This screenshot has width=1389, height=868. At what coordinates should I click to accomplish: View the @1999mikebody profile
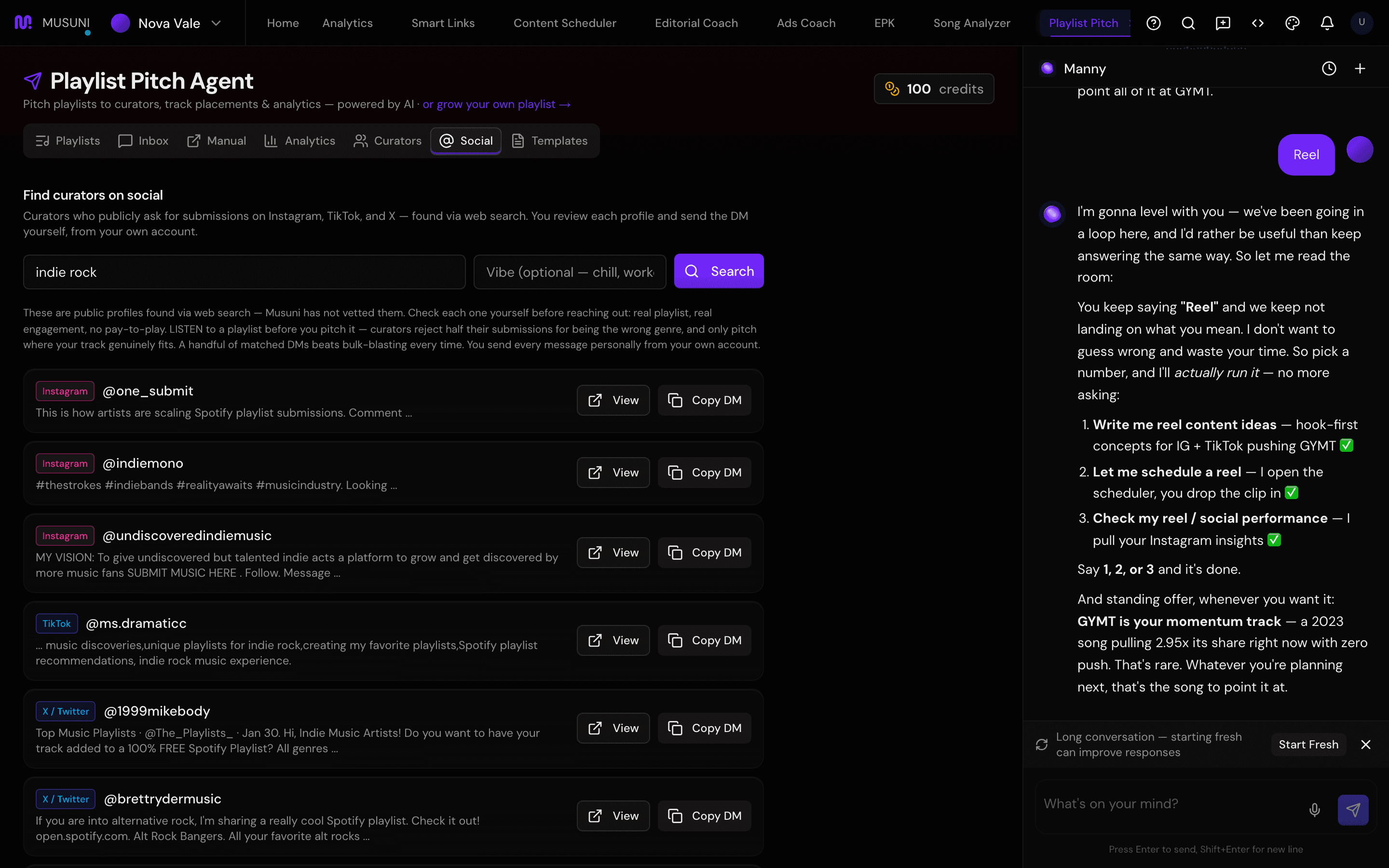613,728
